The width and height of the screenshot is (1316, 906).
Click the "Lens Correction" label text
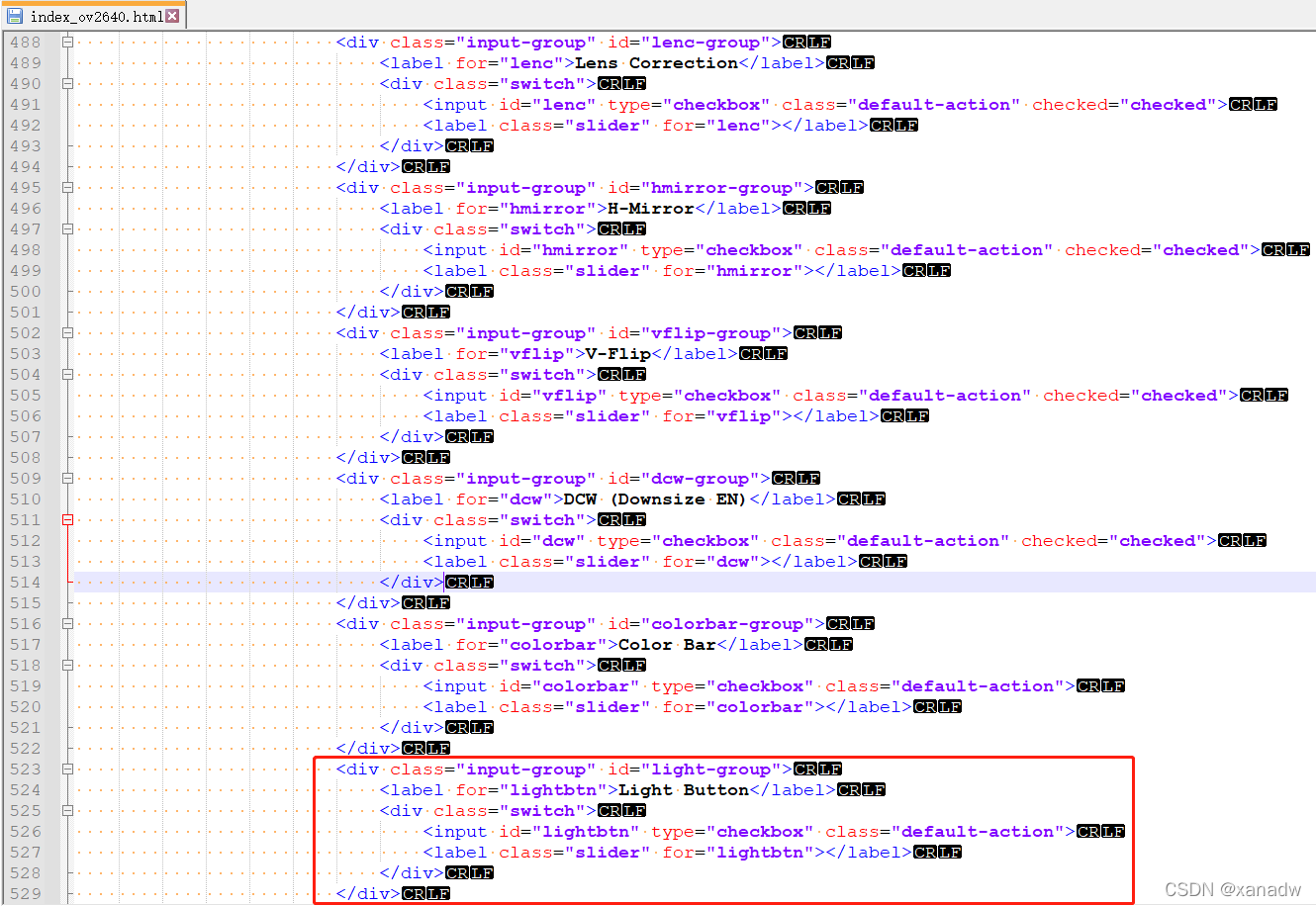(656, 63)
